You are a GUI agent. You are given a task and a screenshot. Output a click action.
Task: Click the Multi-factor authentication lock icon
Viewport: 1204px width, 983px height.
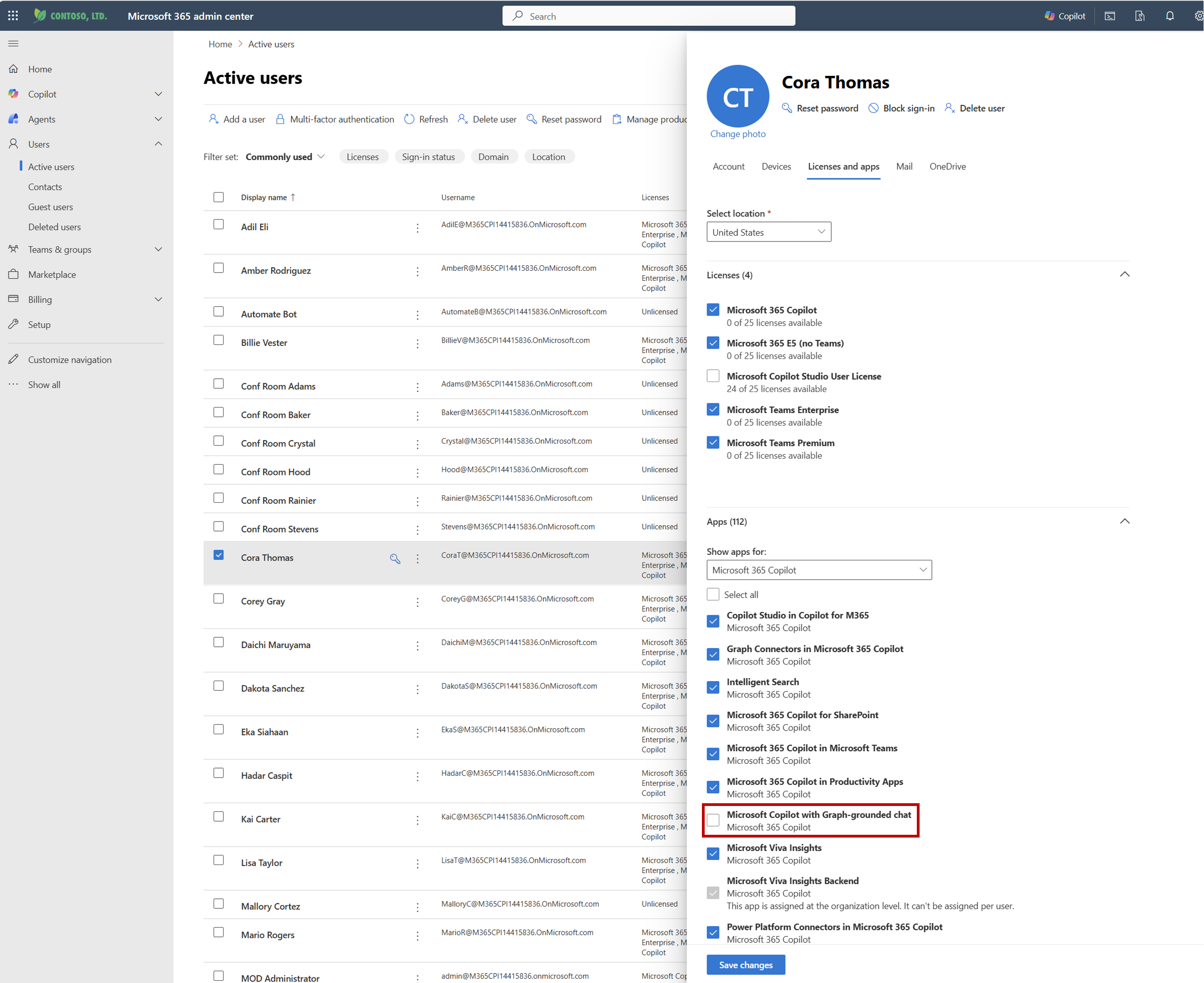point(280,119)
